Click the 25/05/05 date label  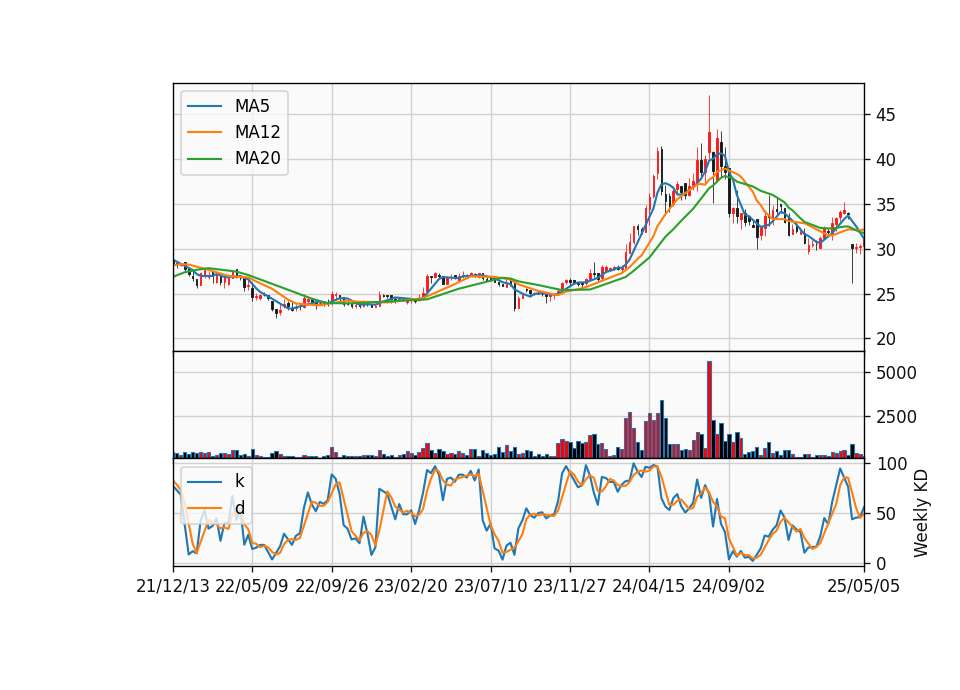(864, 586)
